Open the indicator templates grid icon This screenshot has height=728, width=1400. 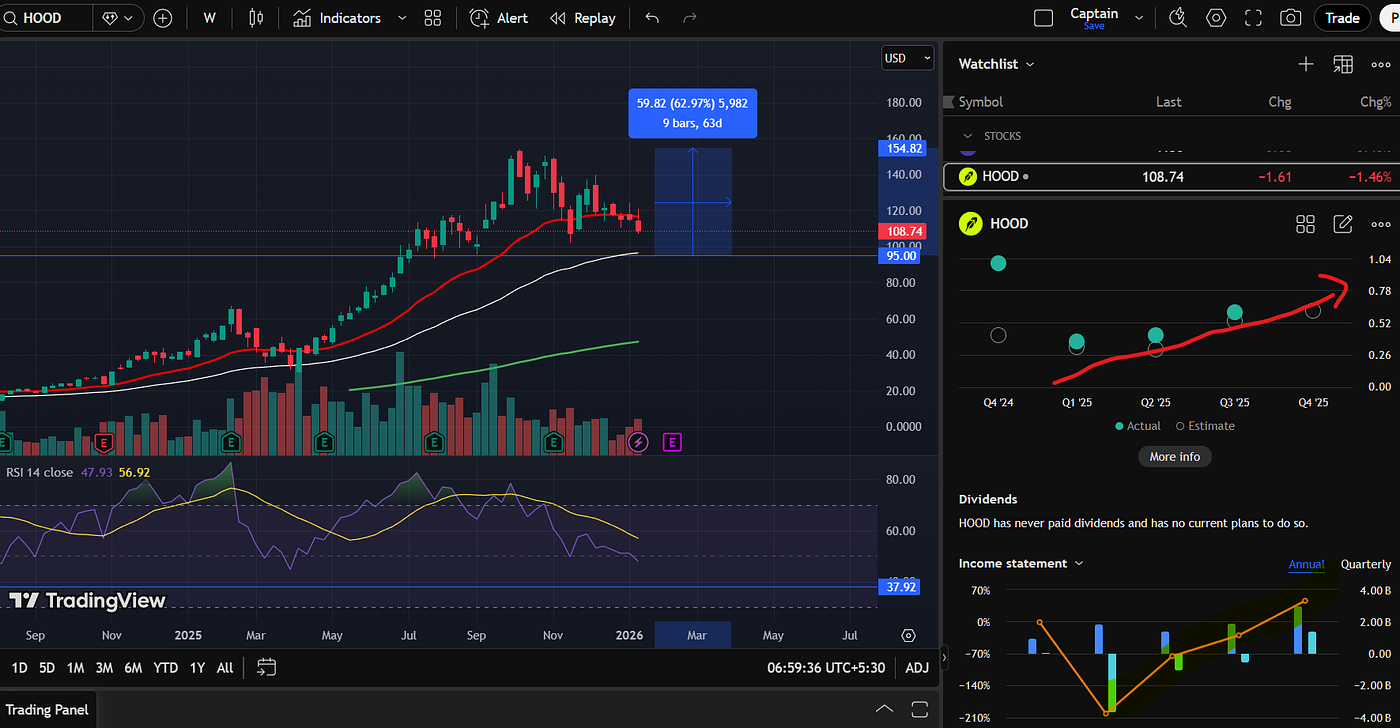[x=433, y=18]
